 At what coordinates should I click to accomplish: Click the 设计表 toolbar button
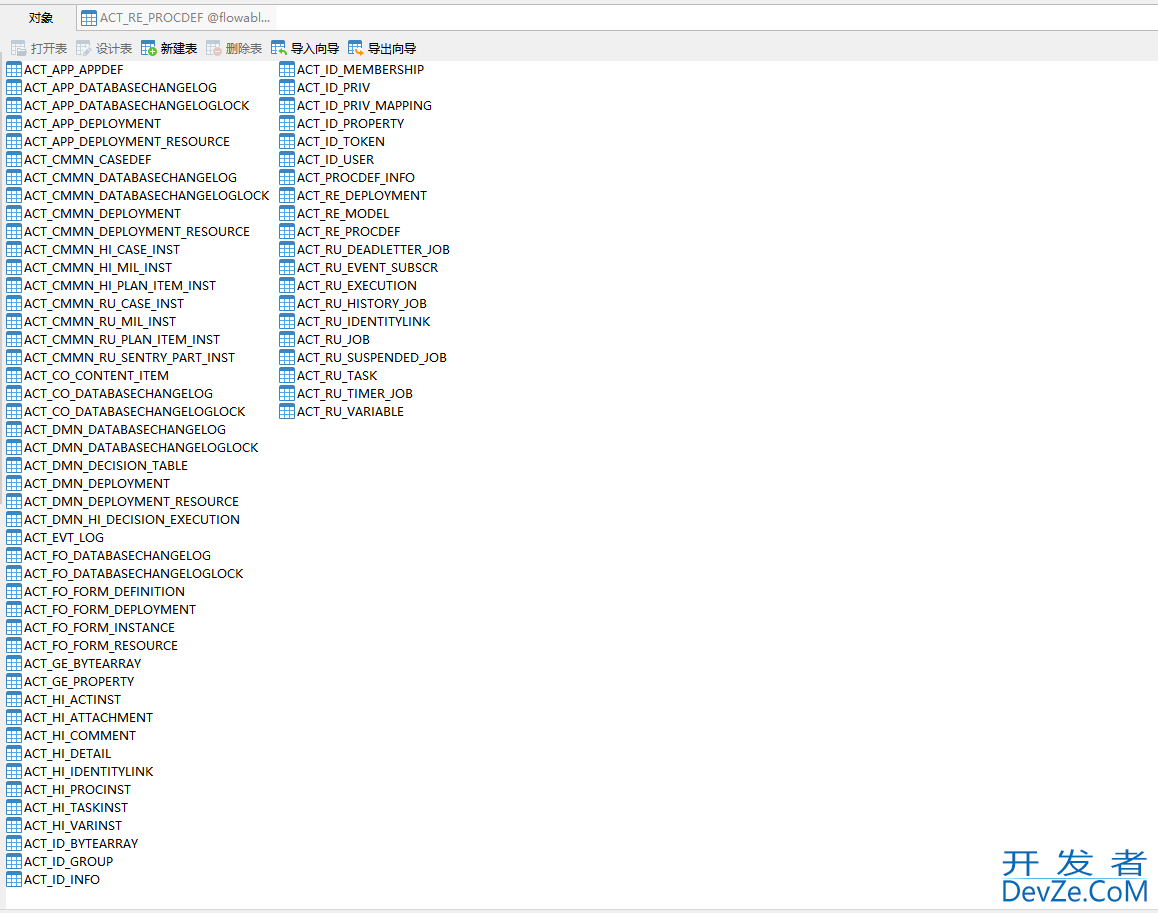pos(104,49)
